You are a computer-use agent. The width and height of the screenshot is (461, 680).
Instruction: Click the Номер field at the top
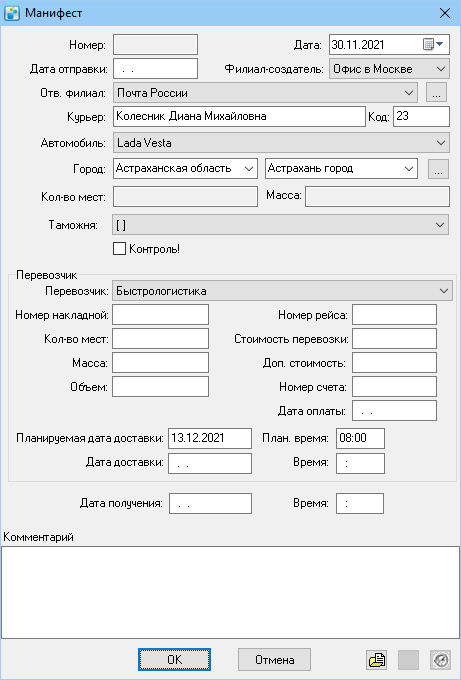[155, 45]
